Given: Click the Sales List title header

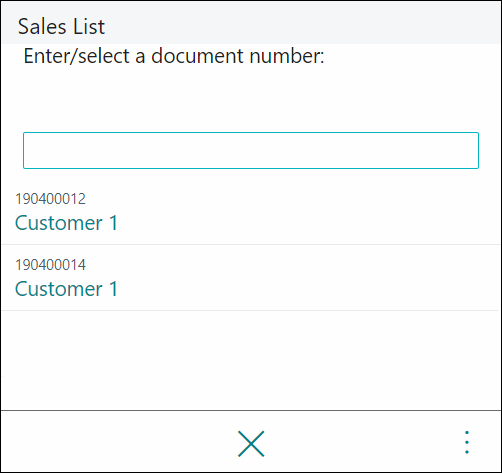Looking at the screenshot, I should pos(61,26).
